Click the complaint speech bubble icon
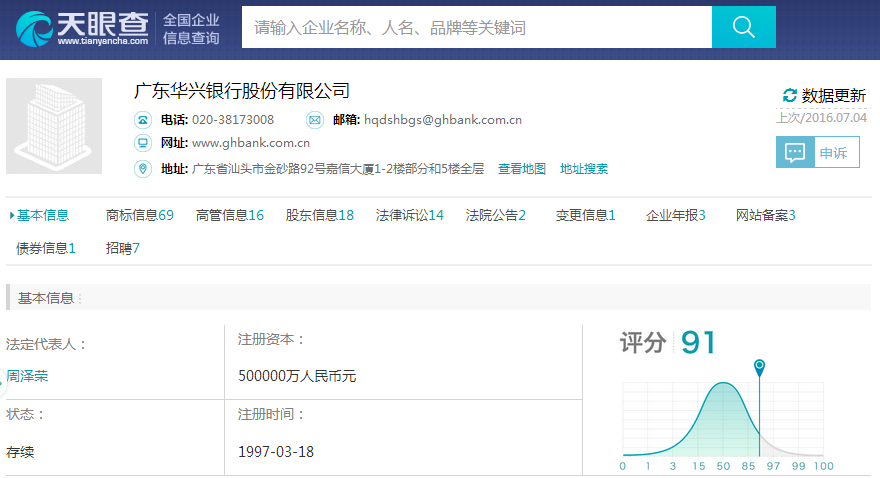 point(795,153)
